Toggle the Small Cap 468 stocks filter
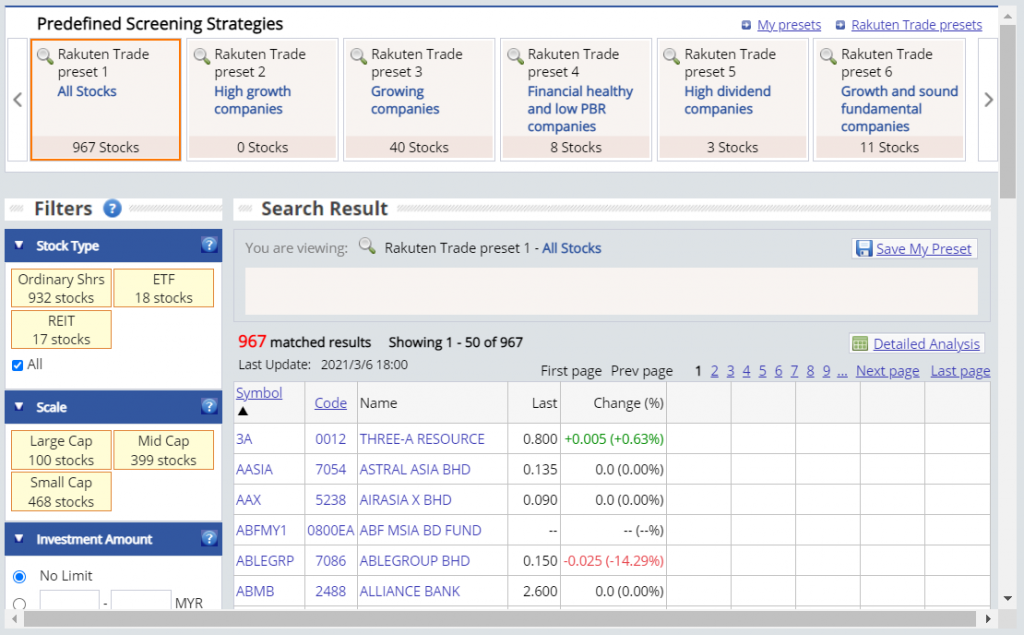The height and width of the screenshot is (635, 1024). 61,492
